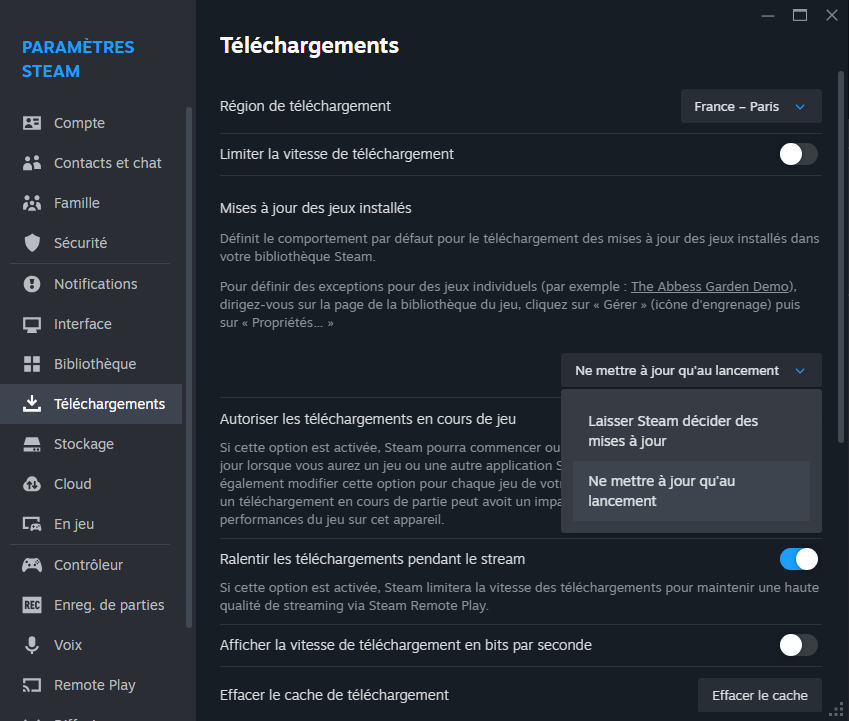The image size is (849, 721).
Task: Click the Famille group icon
Action: point(32,203)
